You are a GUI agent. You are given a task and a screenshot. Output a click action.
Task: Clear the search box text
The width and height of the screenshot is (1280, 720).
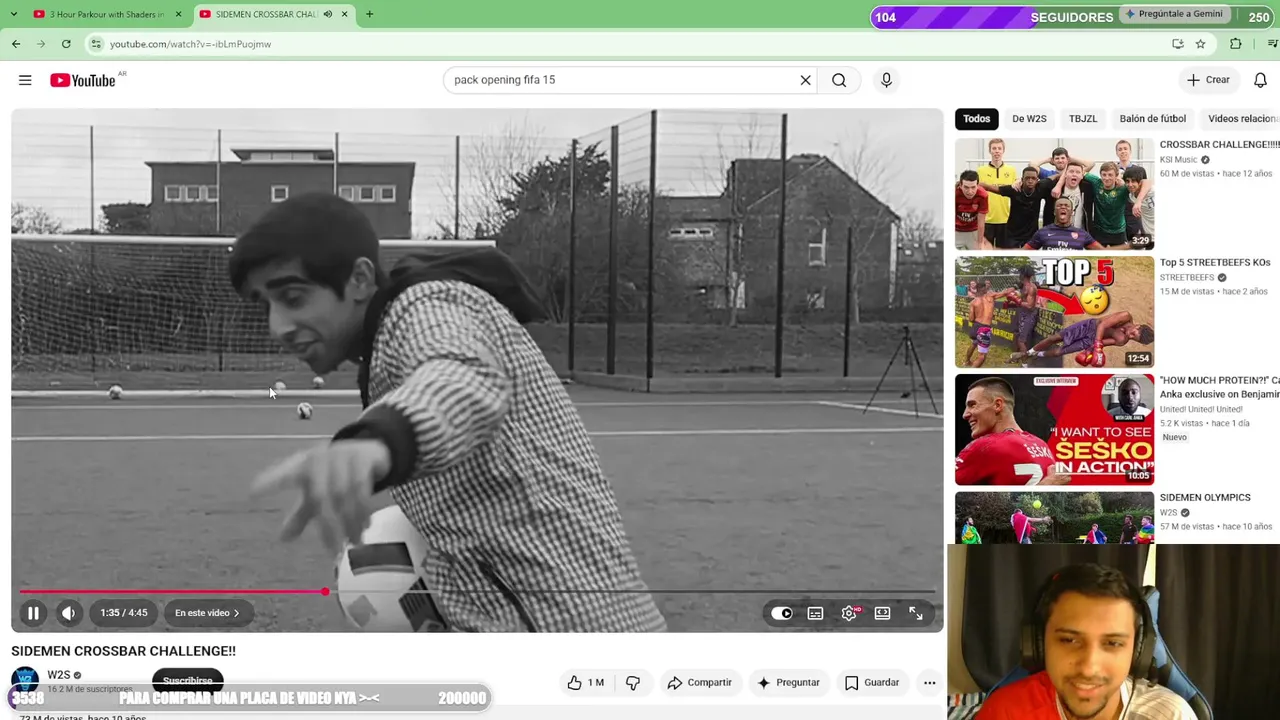point(805,80)
